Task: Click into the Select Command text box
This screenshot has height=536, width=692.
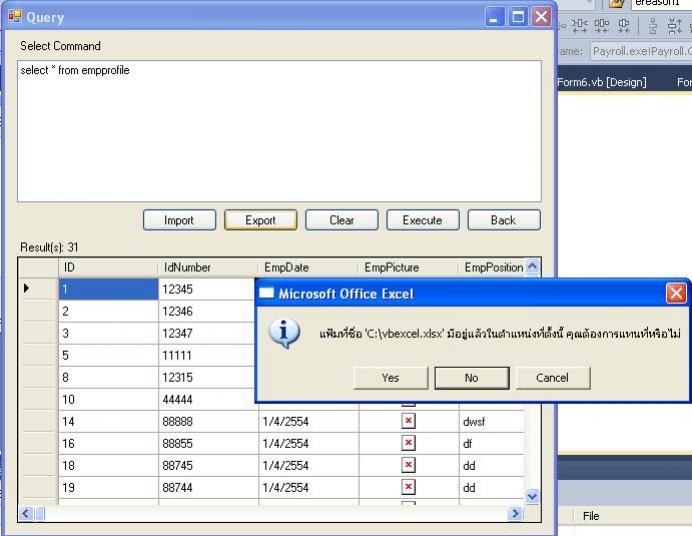Action: [x=280, y=130]
